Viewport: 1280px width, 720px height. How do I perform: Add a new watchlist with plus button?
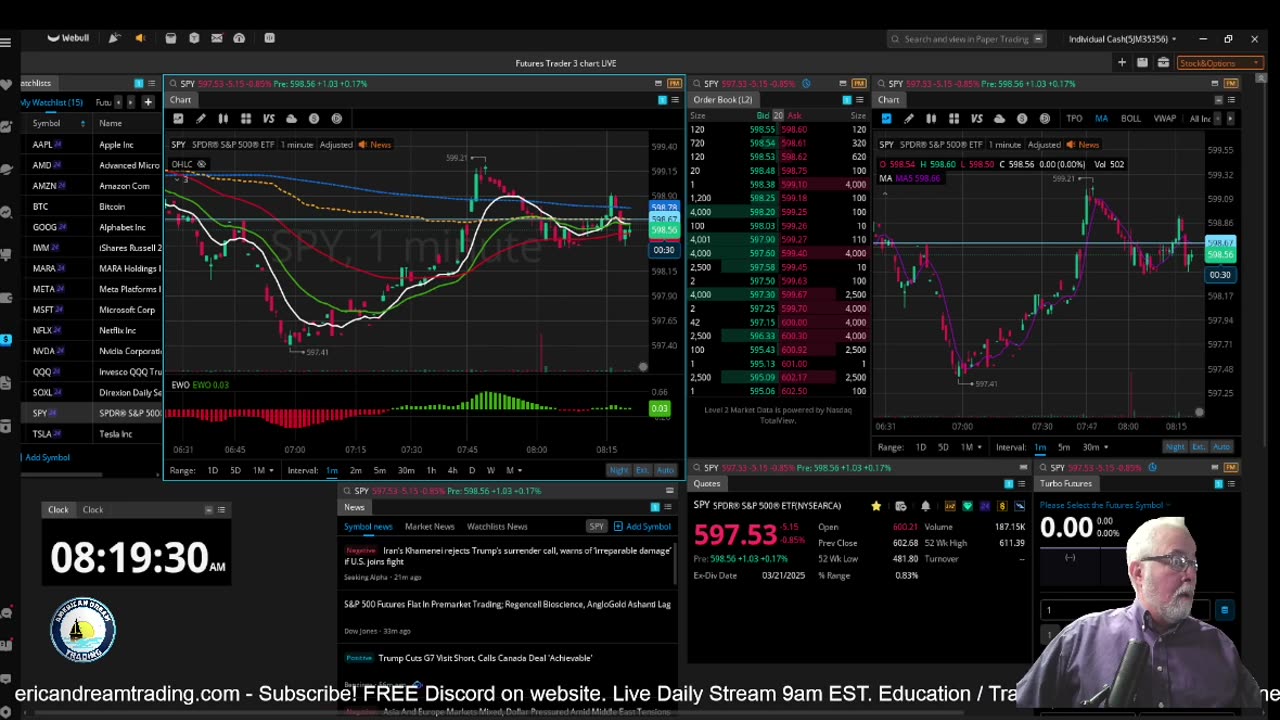[148, 102]
